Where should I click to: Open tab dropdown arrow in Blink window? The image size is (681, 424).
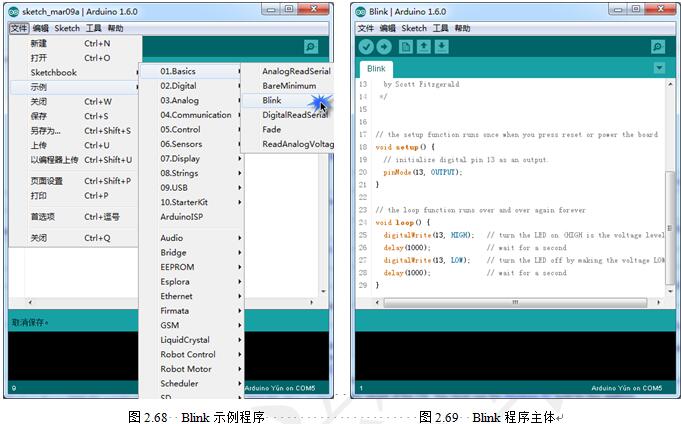pos(659,68)
